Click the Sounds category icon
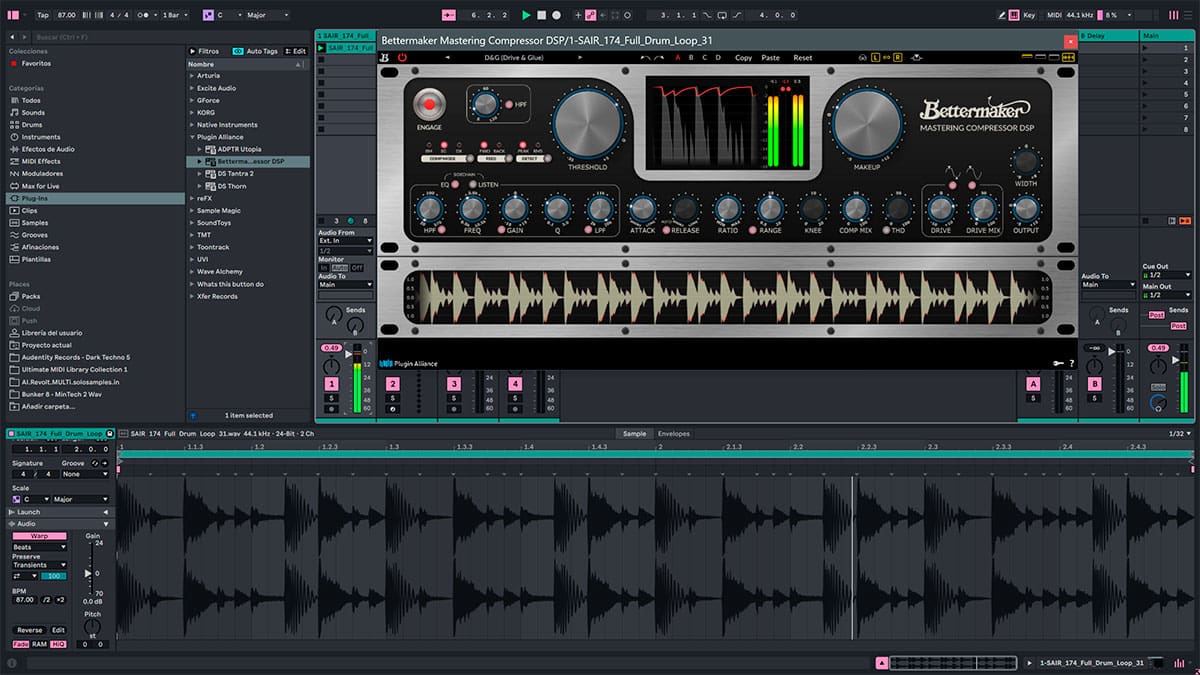 [13, 113]
